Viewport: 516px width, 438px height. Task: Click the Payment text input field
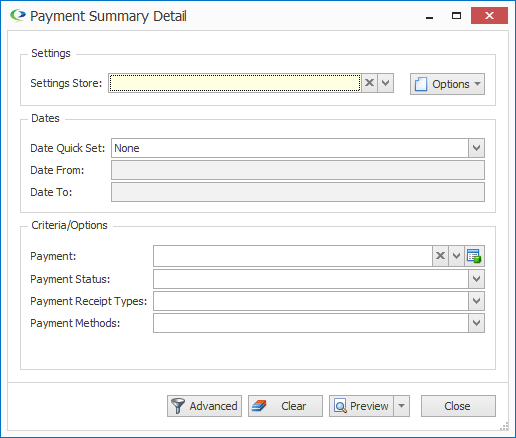point(293,256)
